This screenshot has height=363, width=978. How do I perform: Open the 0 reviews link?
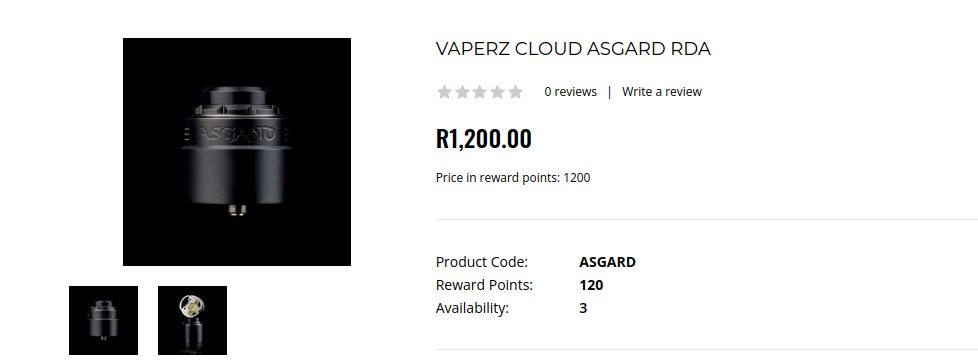pyautogui.click(x=570, y=92)
